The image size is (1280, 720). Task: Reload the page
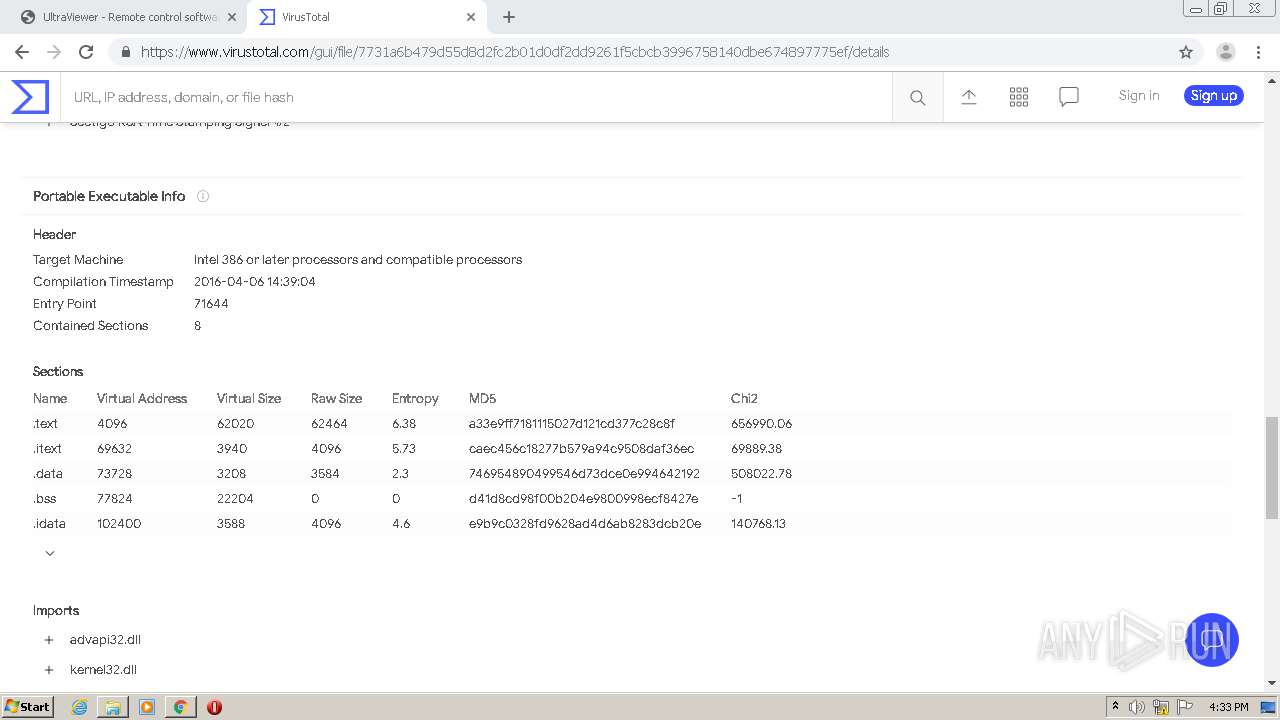tap(86, 52)
